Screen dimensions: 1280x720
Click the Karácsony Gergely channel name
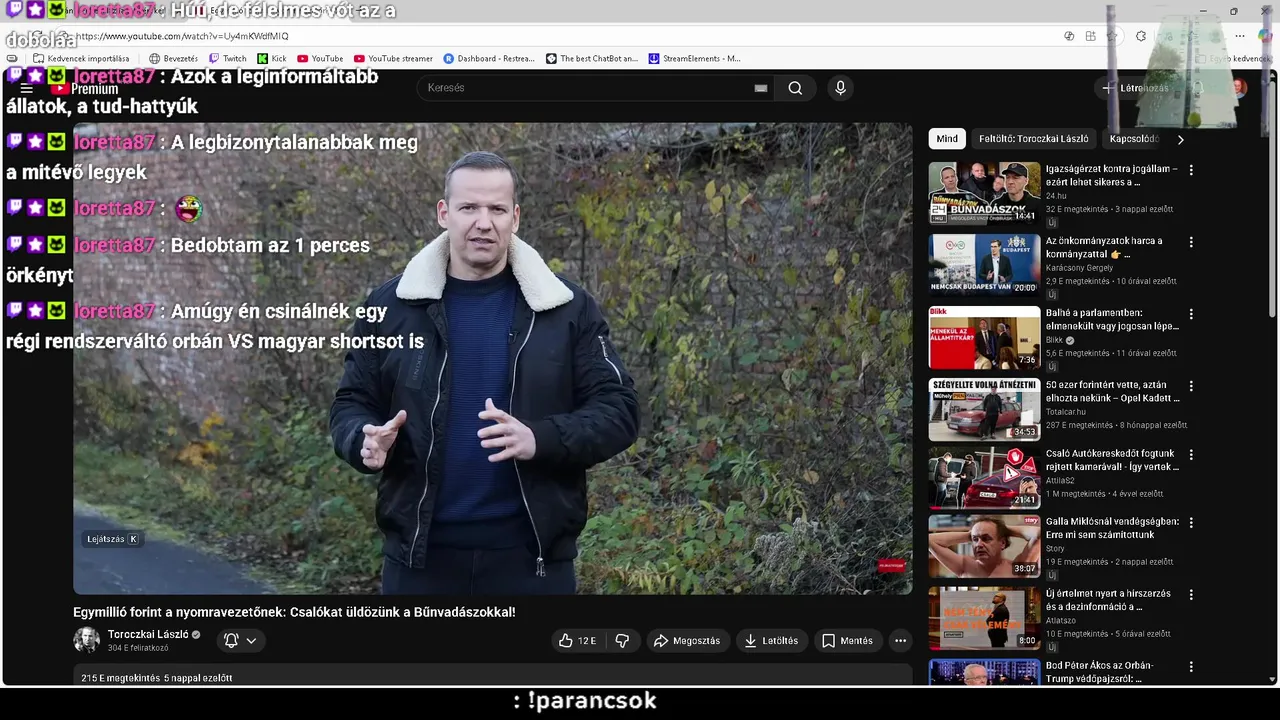[1080, 268]
